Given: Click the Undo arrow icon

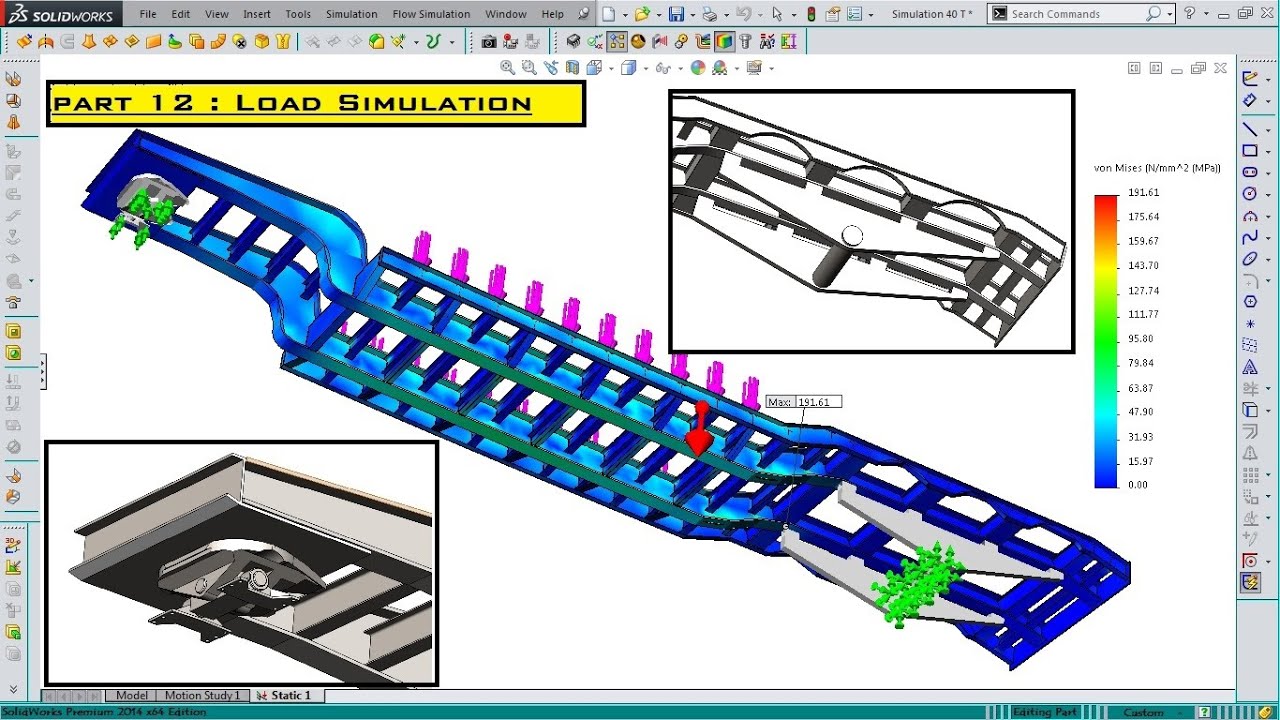Looking at the screenshot, I should click(x=743, y=14).
